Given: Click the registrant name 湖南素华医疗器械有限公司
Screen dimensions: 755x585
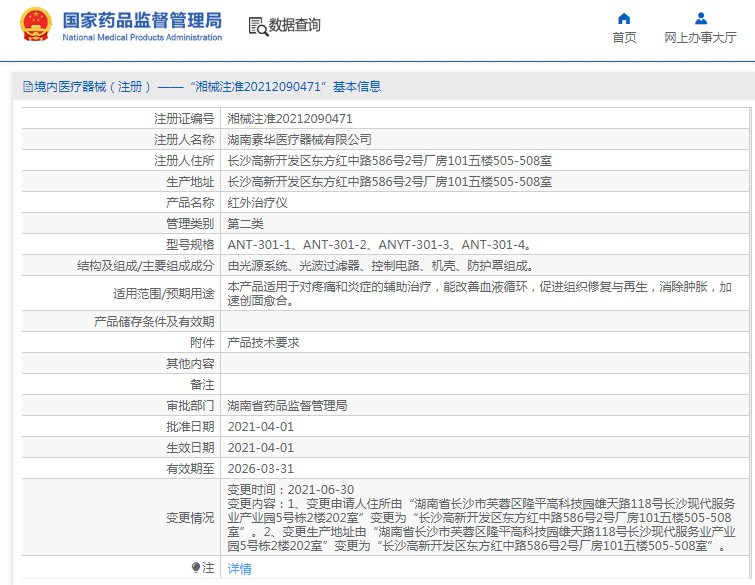Looking at the screenshot, I should 299,139.
